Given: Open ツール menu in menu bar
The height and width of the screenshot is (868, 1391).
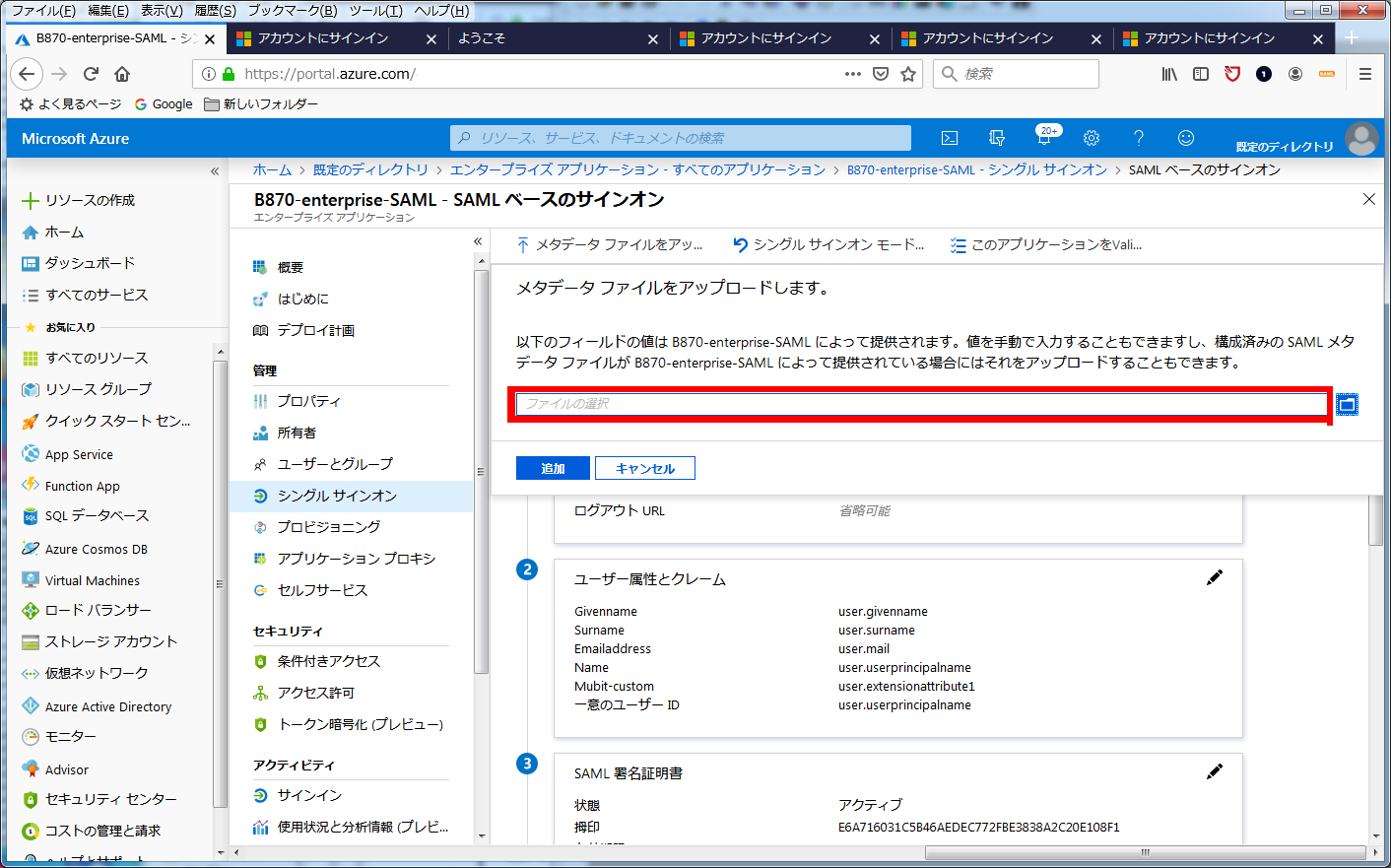Looking at the screenshot, I should click(x=375, y=11).
